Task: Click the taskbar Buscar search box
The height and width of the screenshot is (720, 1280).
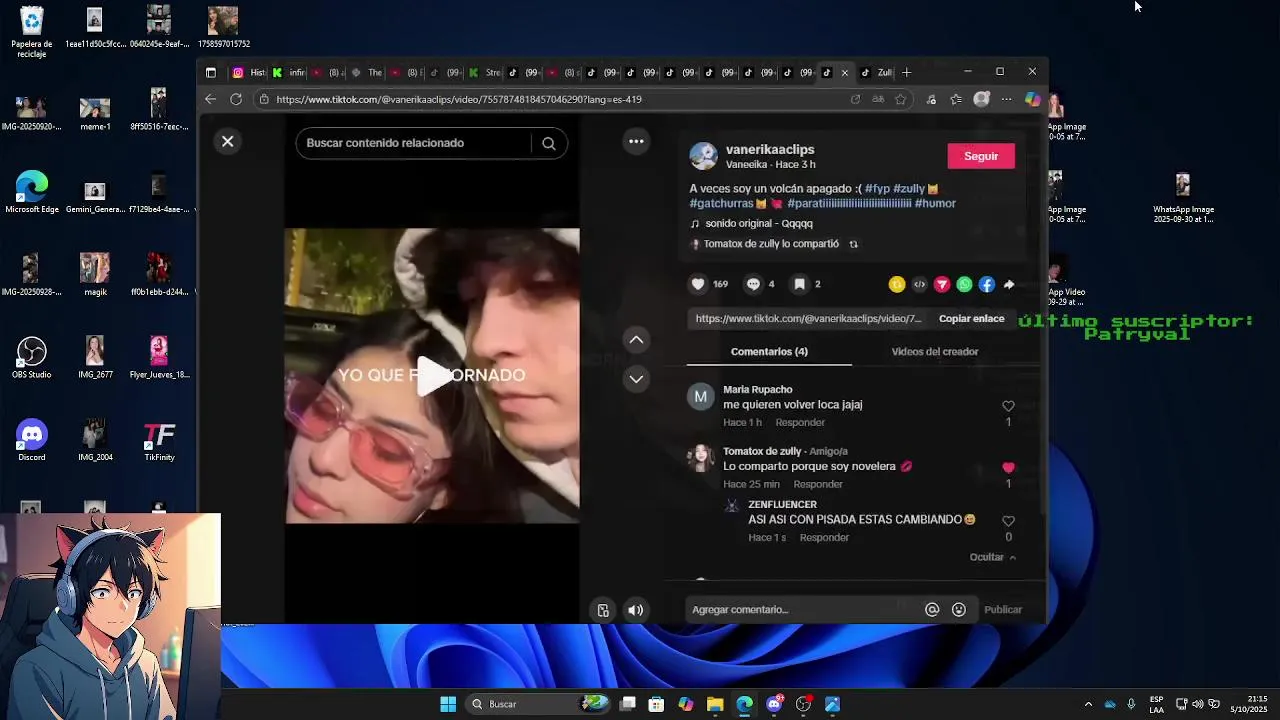Action: coord(538,704)
